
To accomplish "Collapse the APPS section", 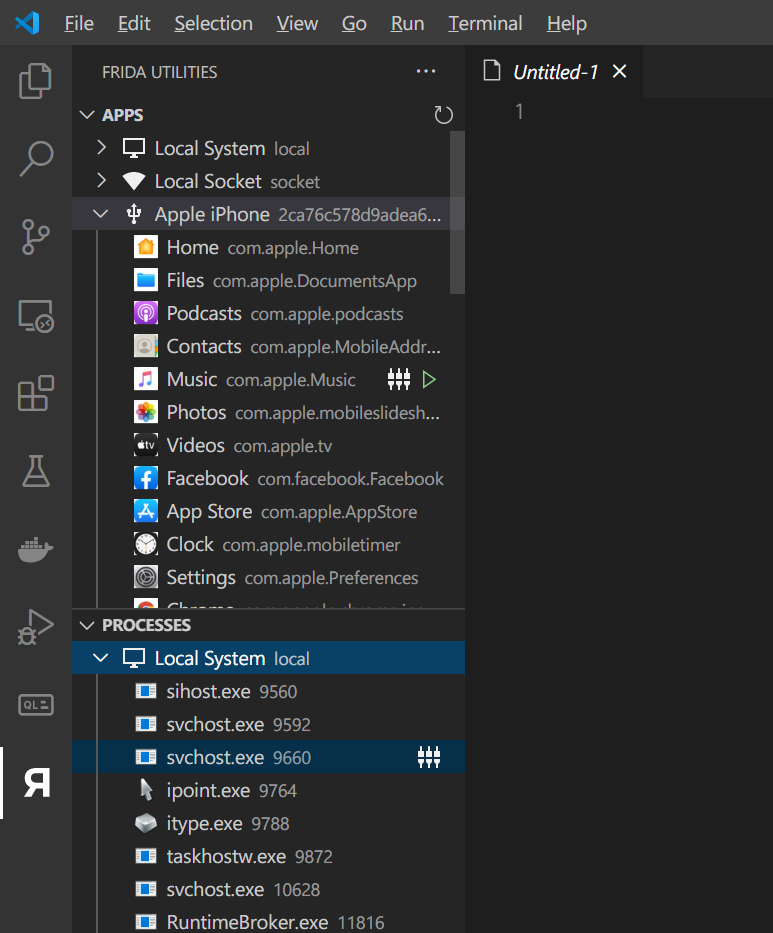I will [x=87, y=115].
